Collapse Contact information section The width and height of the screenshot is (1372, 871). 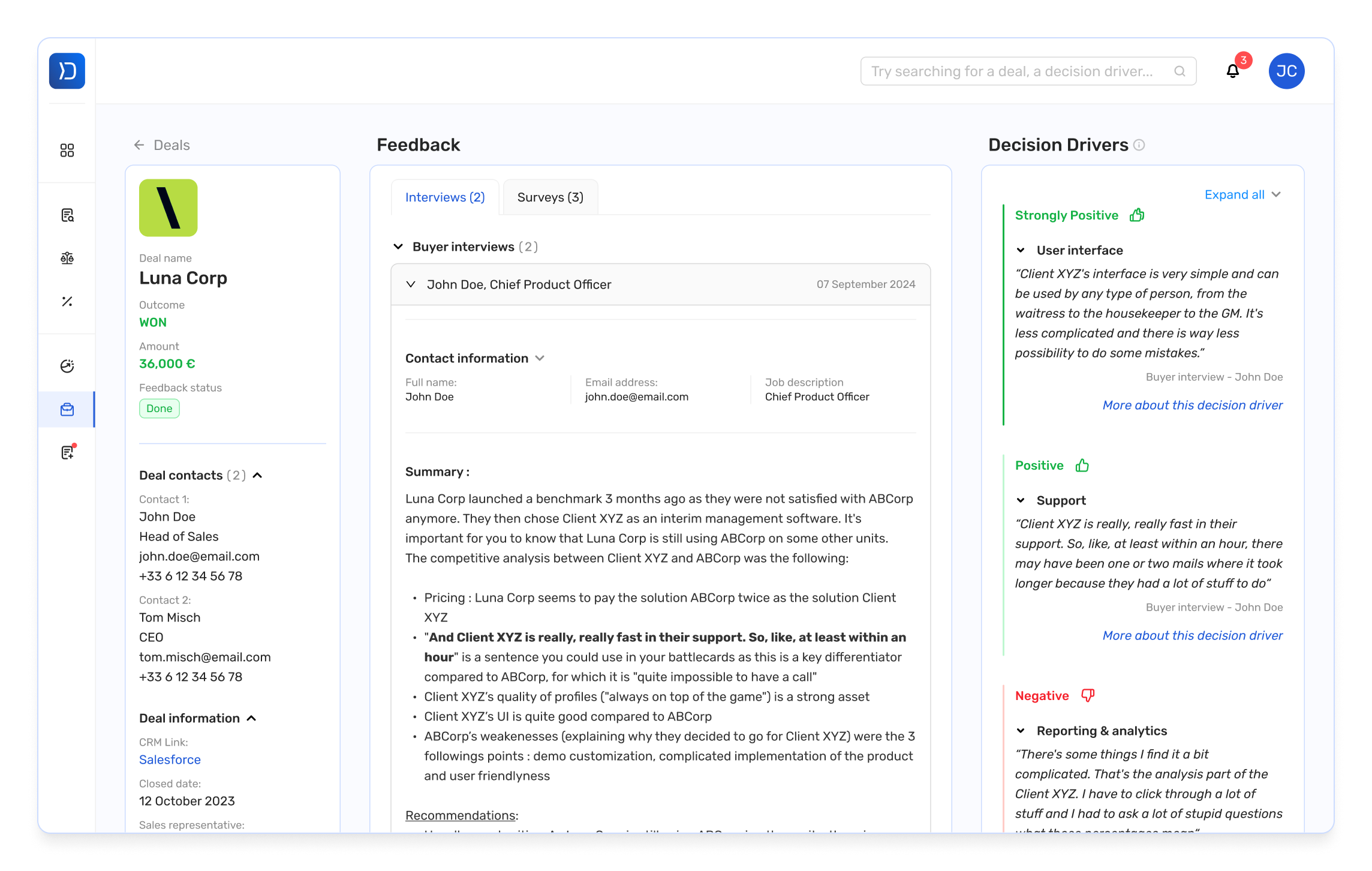[540, 358]
